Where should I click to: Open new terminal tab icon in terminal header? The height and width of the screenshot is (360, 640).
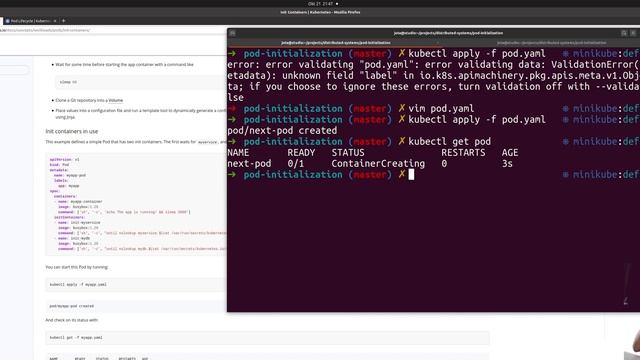click(x=232, y=33)
